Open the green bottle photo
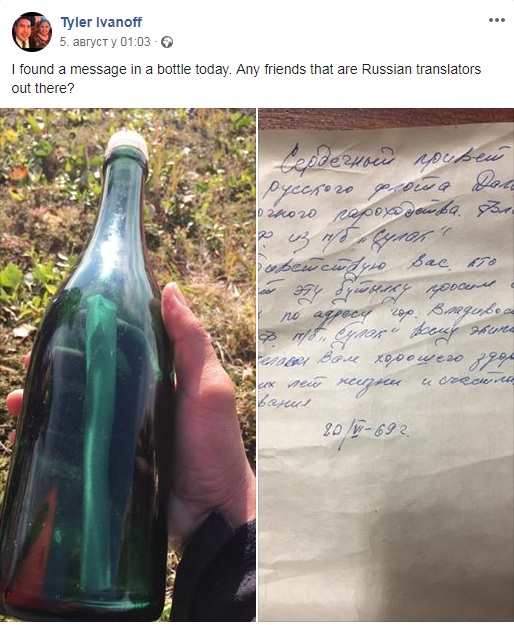Screen dimensions: 514x625 (x=128, y=365)
